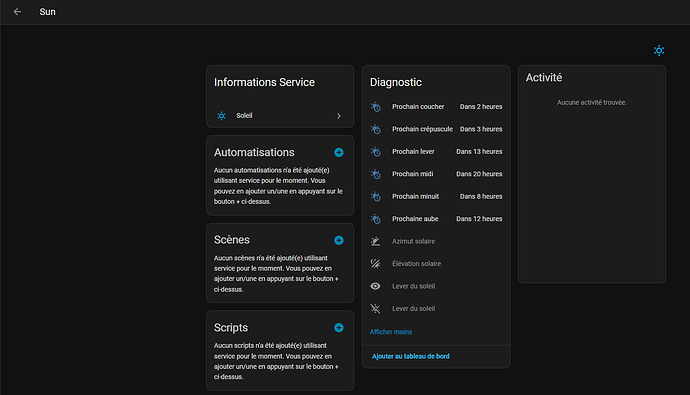The width and height of the screenshot is (690, 395).
Task: Click the icon next to Prochain midi
Action: click(x=375, y=174)
